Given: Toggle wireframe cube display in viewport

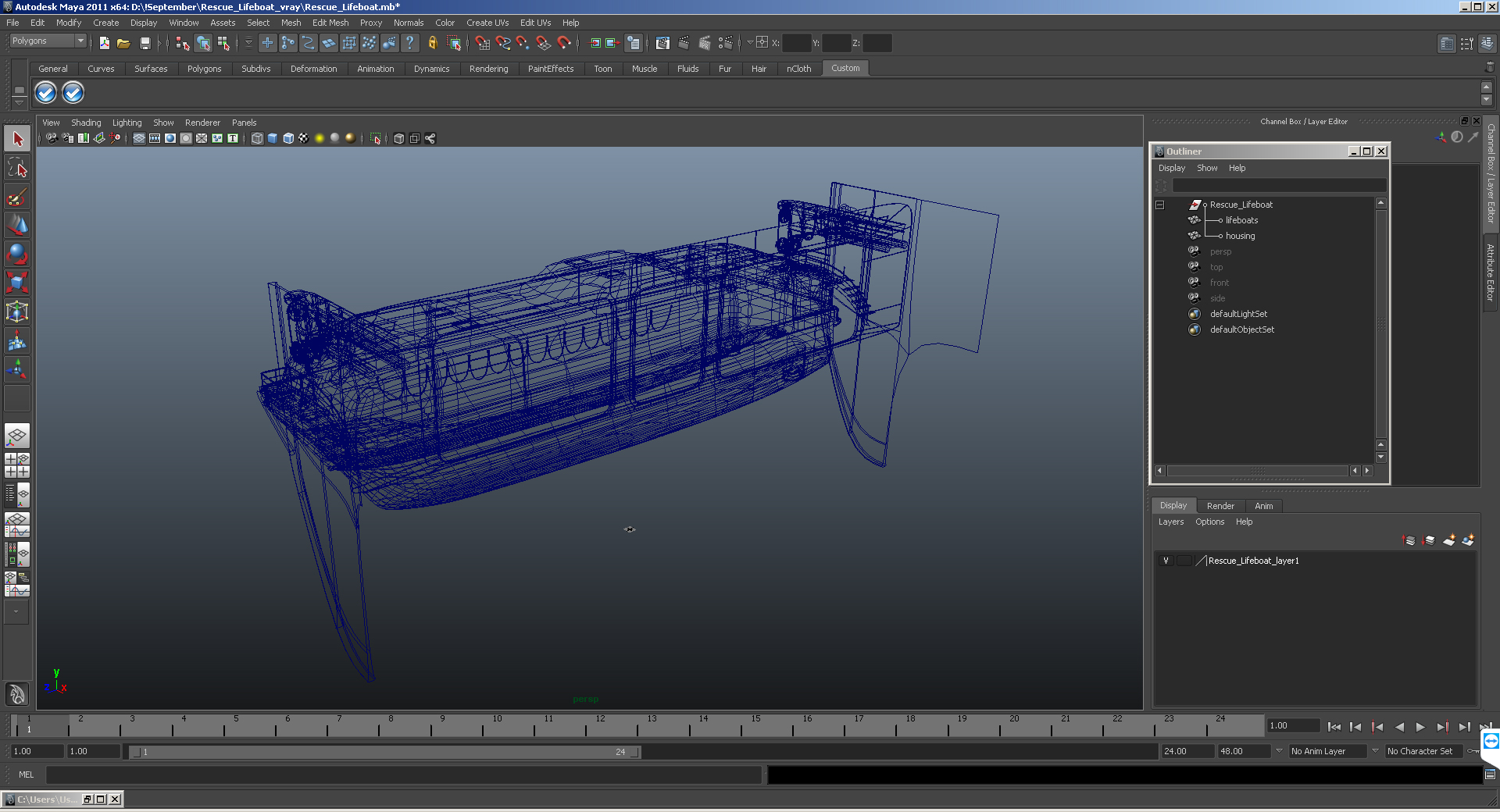Looking at the screenshot, I should [x=257, y=138].
